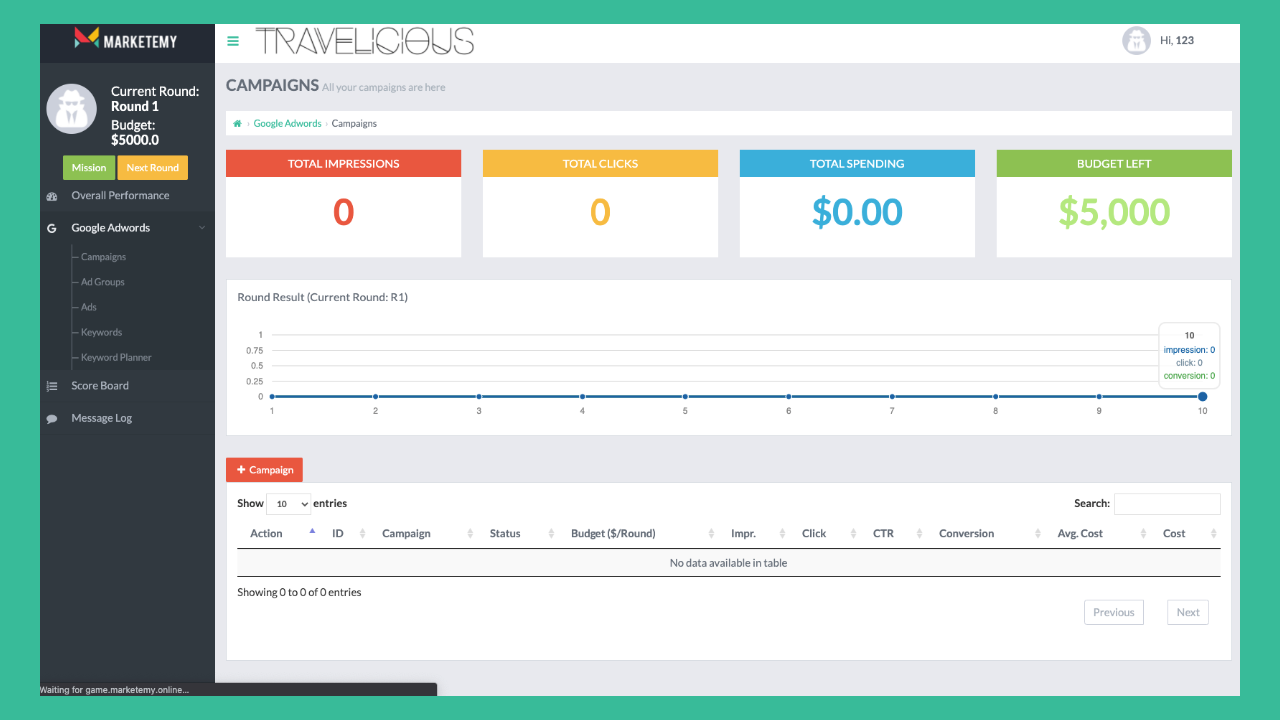
Task: Click the Google G icon in sidebar
Action: click(x=52, y=228)
